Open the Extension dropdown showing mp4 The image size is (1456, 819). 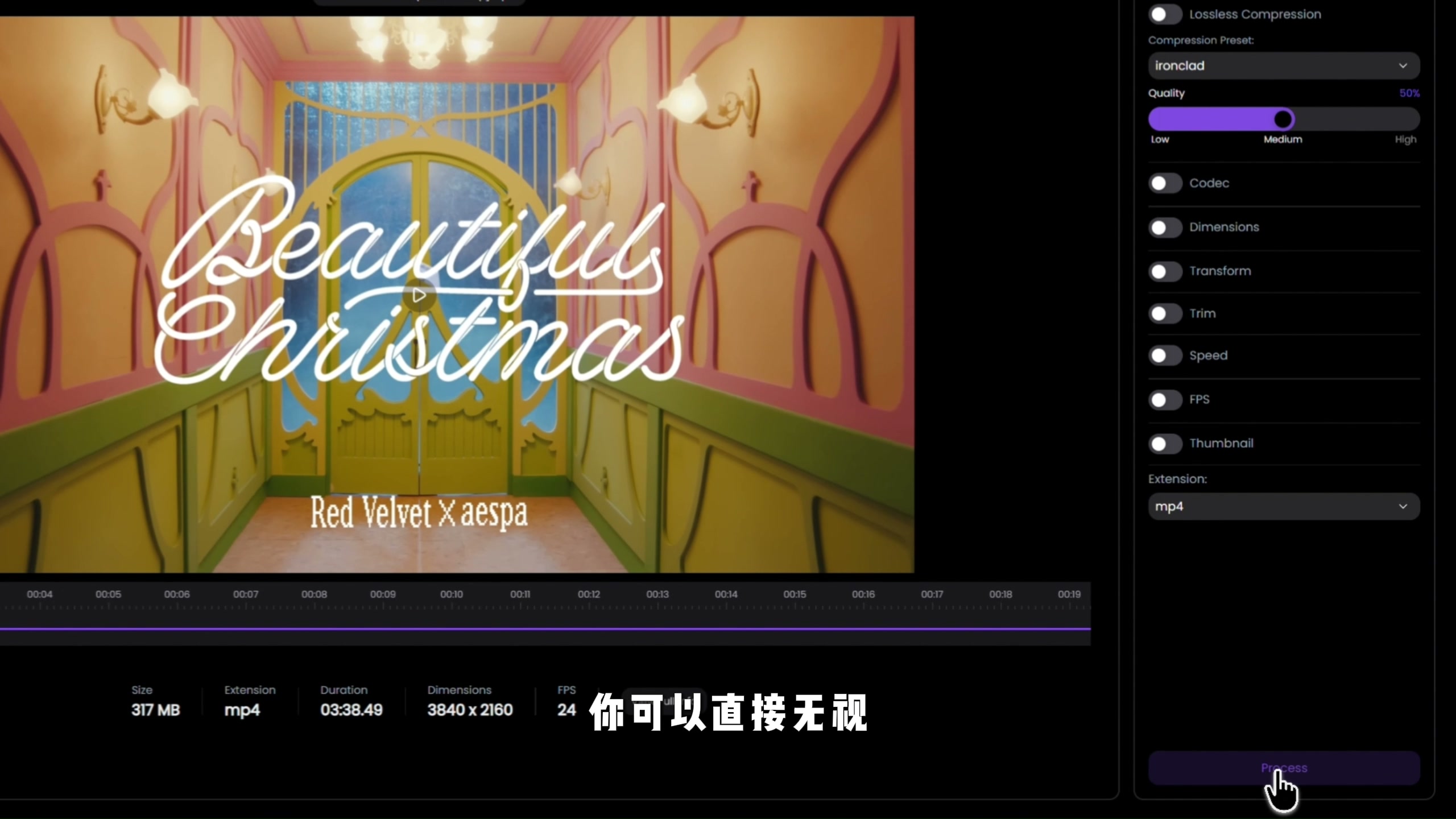[1284, 506]
